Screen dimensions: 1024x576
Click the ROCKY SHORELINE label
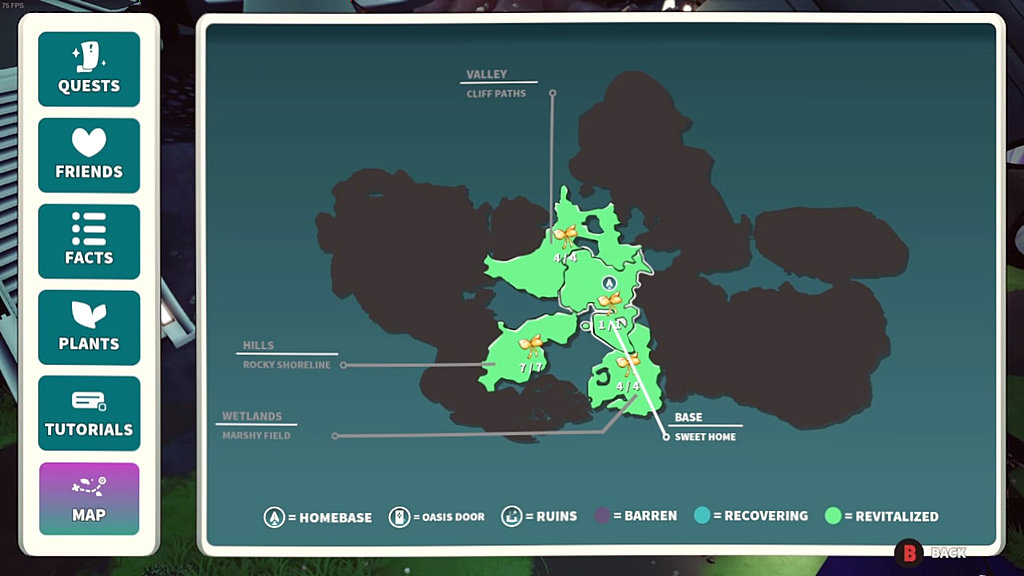[x=287, y=365]
